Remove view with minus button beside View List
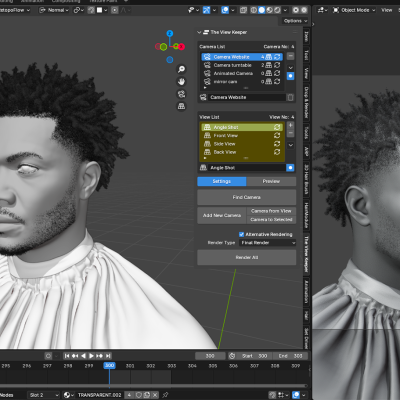This screenshot has width=400, height=400. tap(291, 133)
